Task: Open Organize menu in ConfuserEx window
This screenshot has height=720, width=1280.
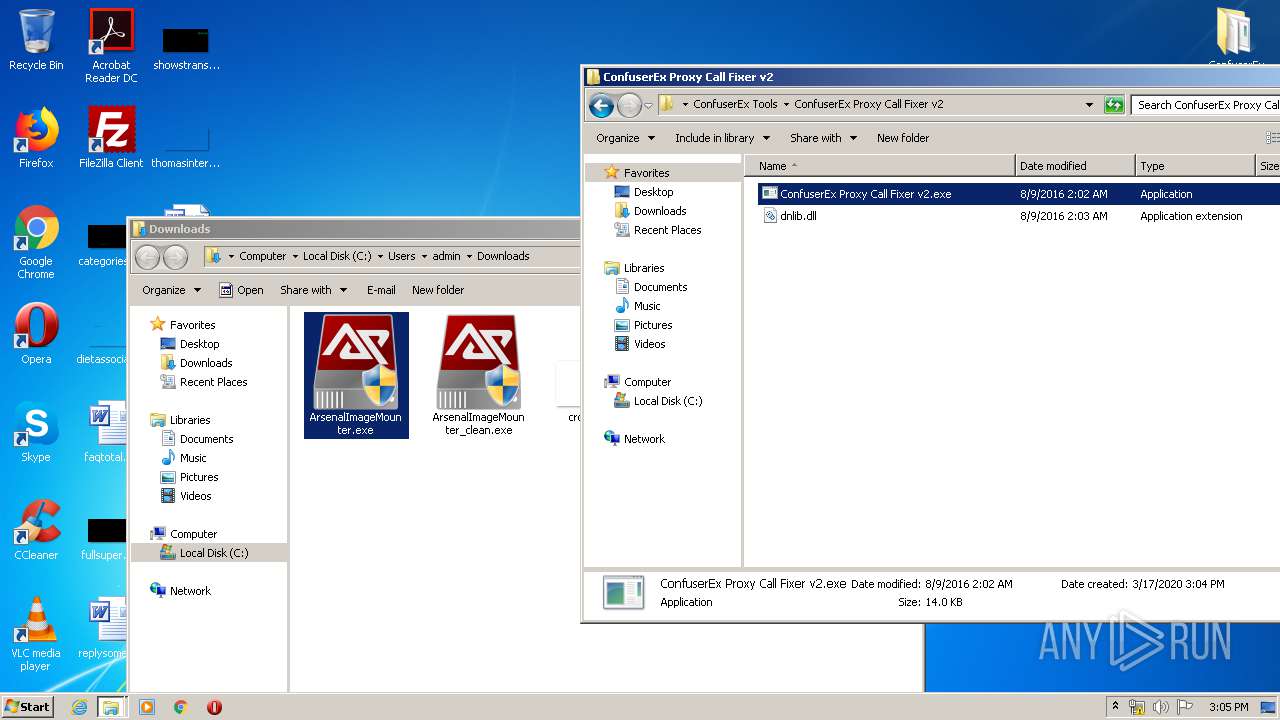Action: click(x=626, y=138)
